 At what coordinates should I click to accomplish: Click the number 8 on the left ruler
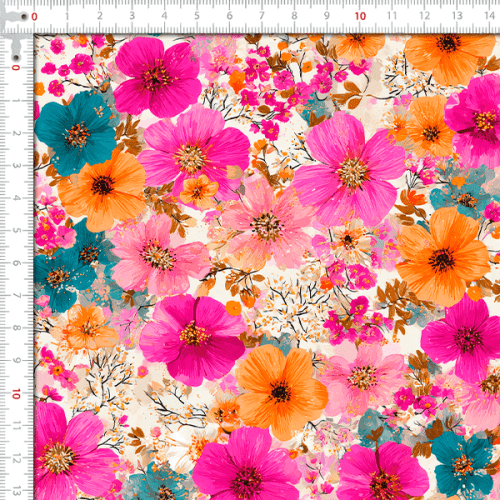(x=16, y=328)
